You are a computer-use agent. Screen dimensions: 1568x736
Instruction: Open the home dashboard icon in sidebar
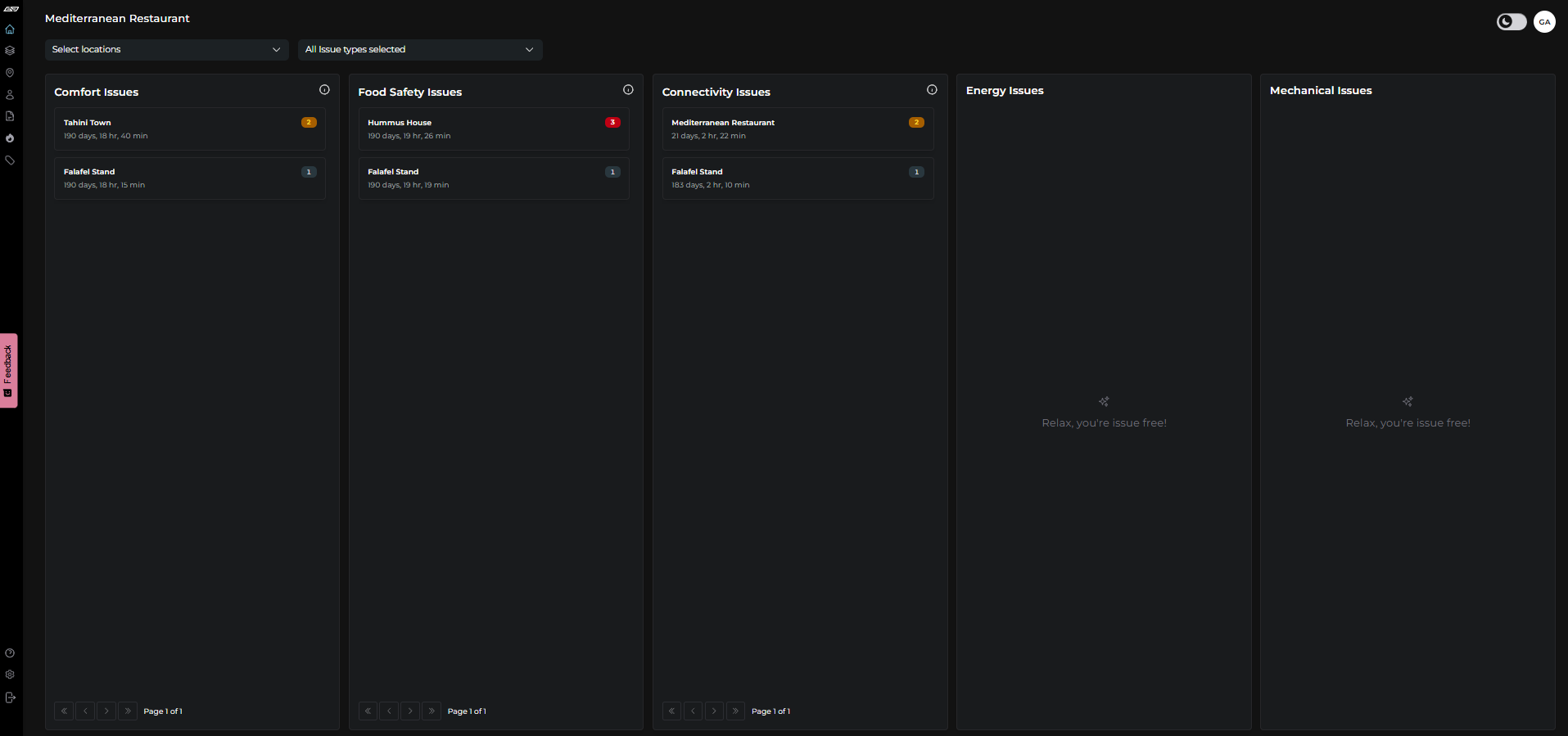click(x=10, y=29)
